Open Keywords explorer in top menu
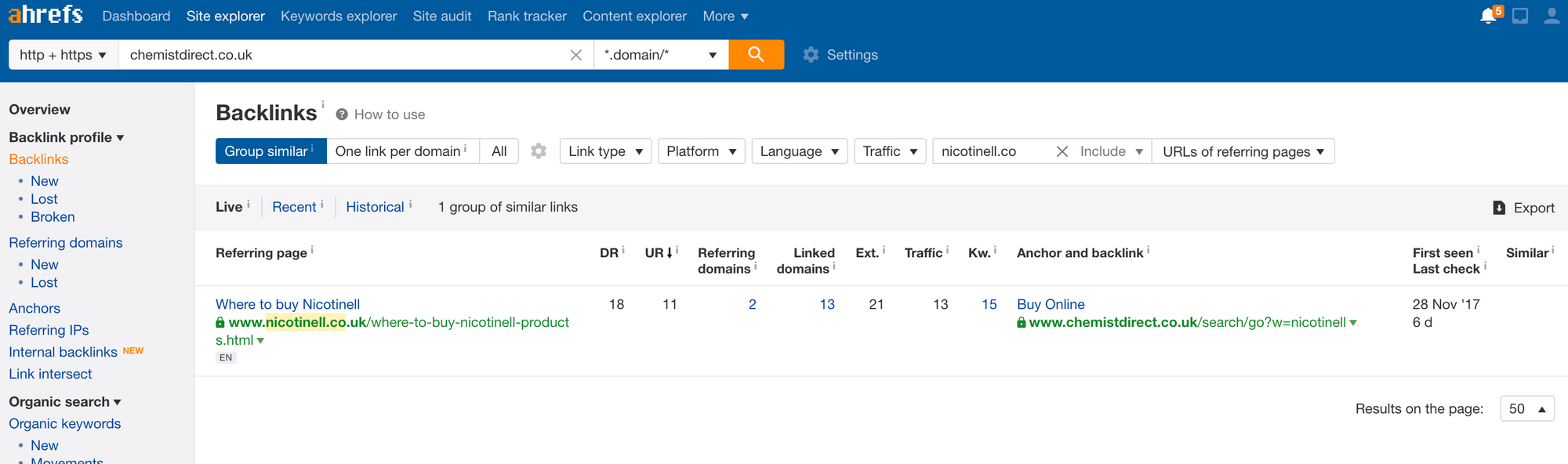1568x464 pixels. click(x=339, y=16)
